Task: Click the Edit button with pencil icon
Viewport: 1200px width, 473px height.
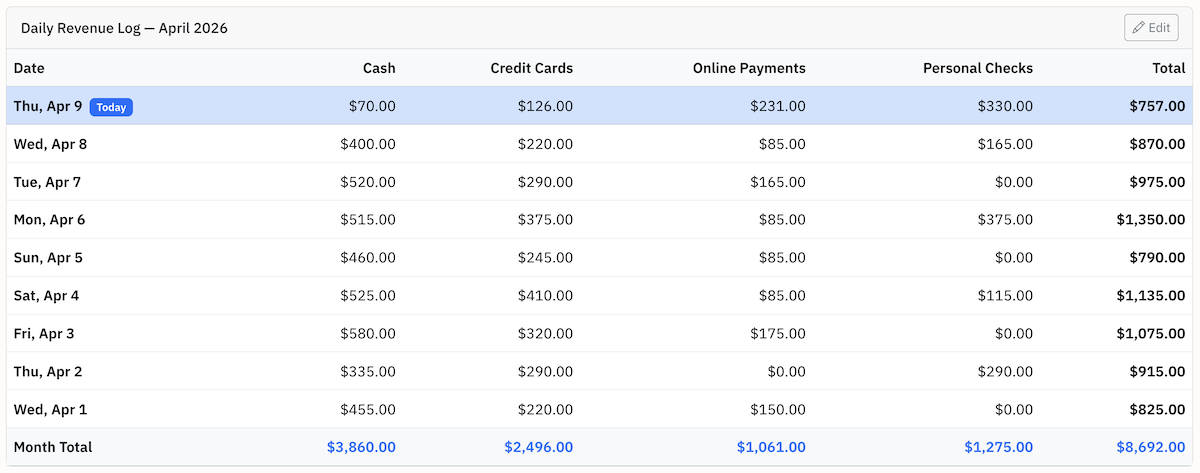Action: [x=1151, y=28]
